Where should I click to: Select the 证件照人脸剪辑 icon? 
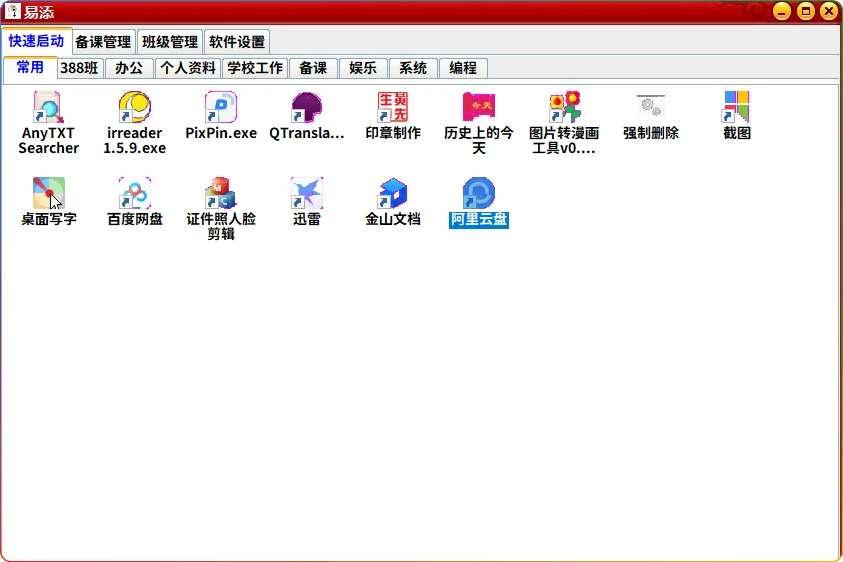pos(220,193)
